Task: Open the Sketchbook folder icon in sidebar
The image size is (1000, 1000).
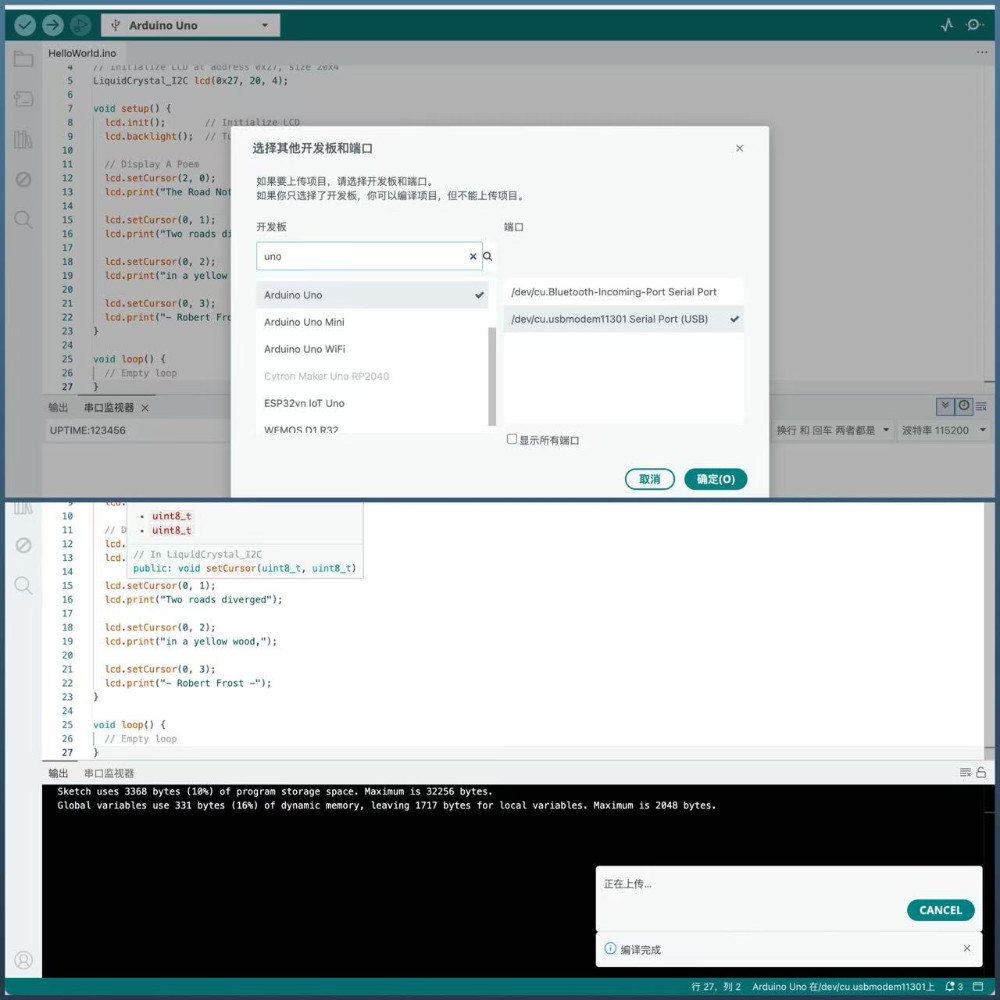Action: 24,59
